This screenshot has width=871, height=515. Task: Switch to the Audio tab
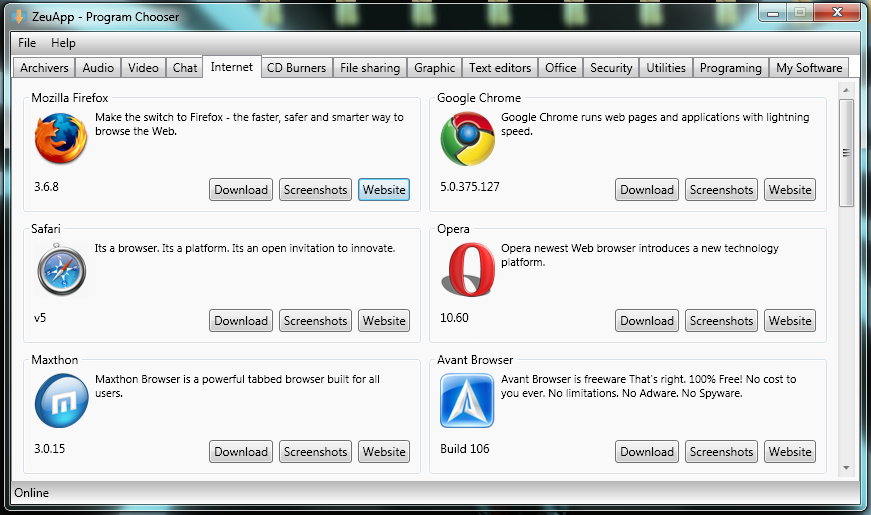coord(98,68)
